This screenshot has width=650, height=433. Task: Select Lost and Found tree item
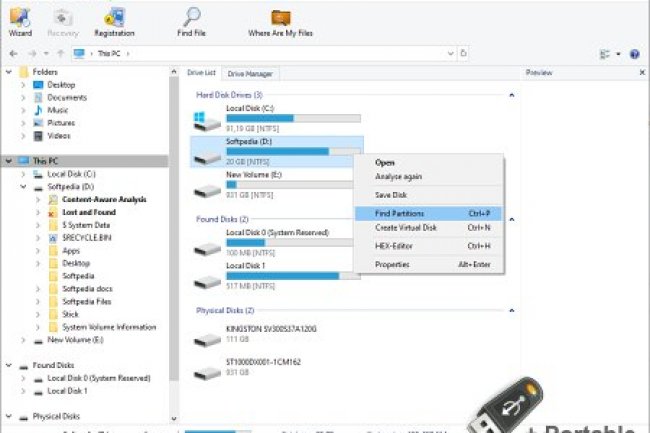point(90,213)
